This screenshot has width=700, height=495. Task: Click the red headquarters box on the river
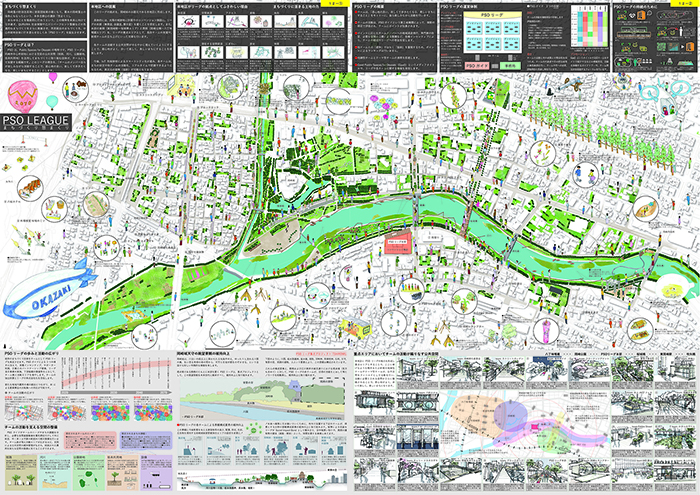coord(397,245)
